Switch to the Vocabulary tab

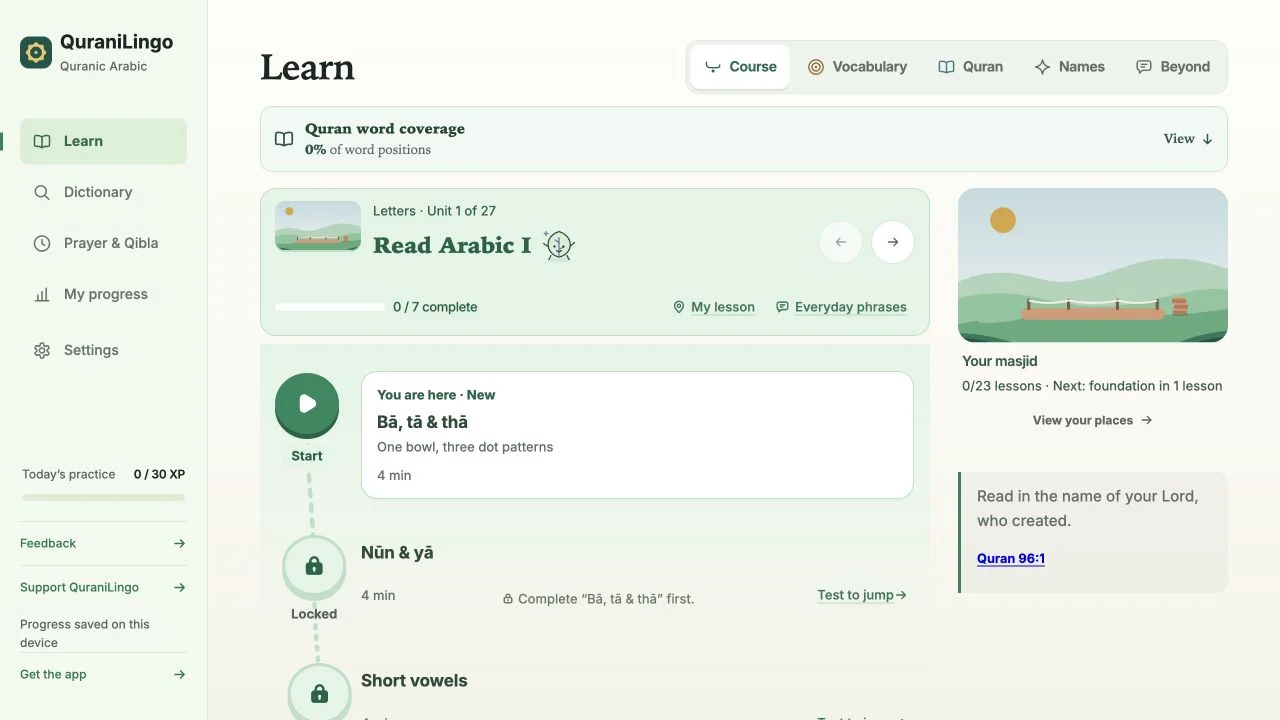[x=857, y=67]
